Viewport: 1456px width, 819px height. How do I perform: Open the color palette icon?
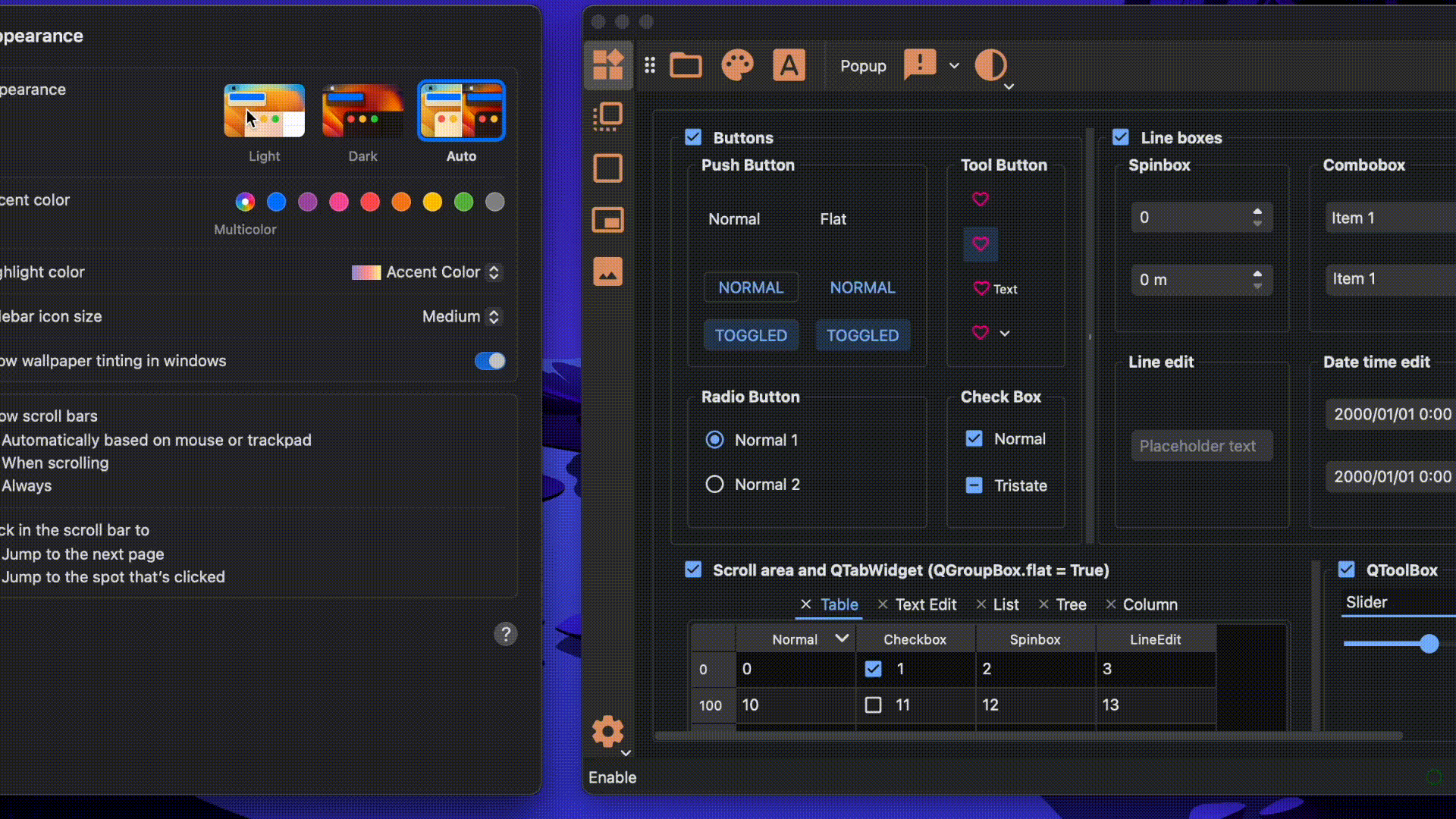click(x=737, y=65)
